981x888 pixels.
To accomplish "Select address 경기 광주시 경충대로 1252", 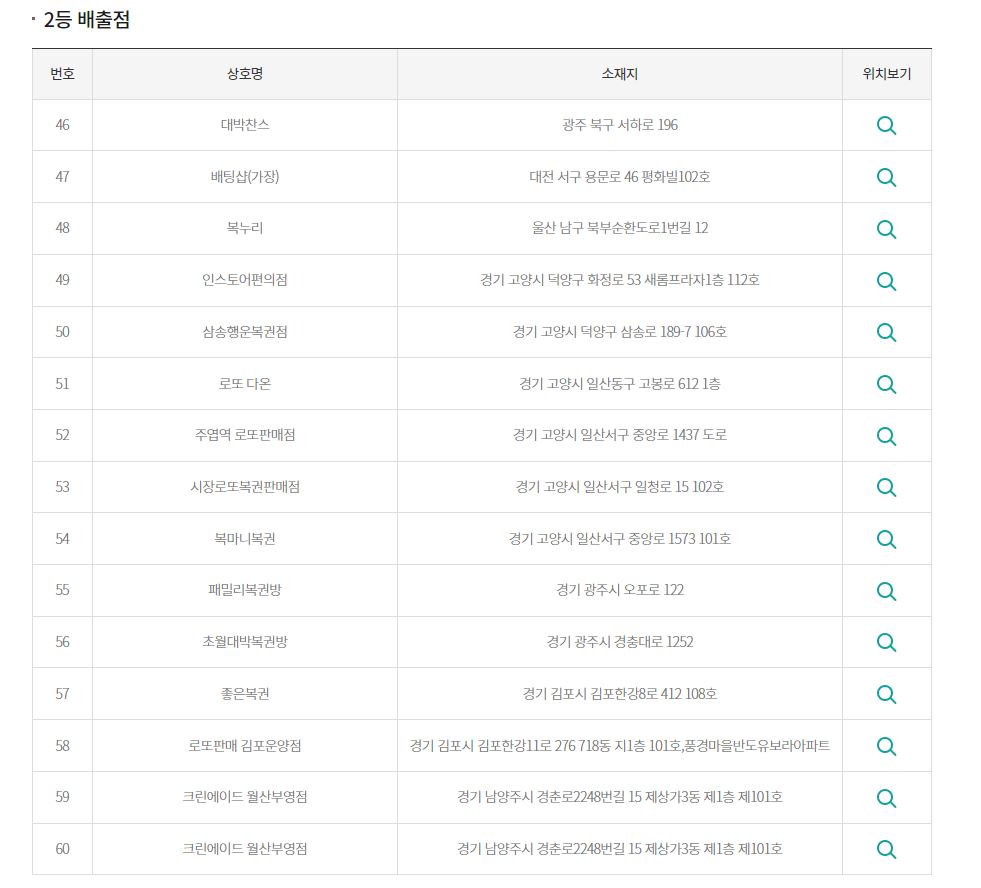I will click(x=619, y=642).
